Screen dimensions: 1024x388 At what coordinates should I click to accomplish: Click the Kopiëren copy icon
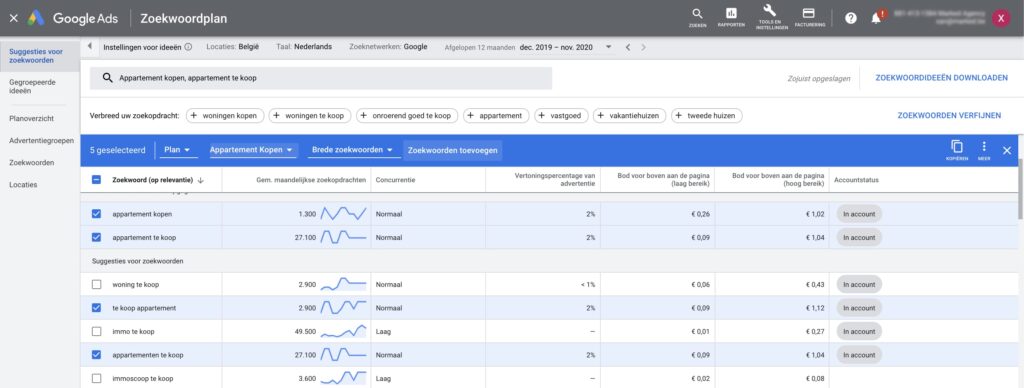point(957,150)
